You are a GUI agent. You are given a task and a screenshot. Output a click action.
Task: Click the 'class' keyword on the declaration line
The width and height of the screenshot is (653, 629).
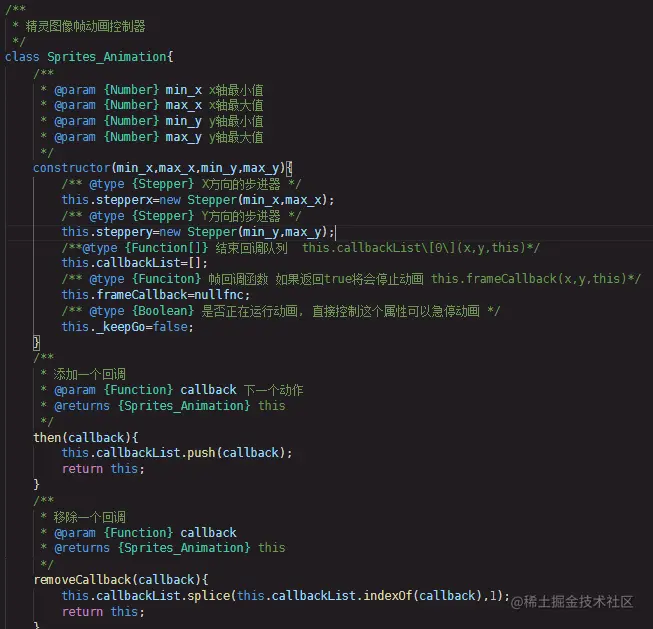pyautogui.click(x=22, y=57)
